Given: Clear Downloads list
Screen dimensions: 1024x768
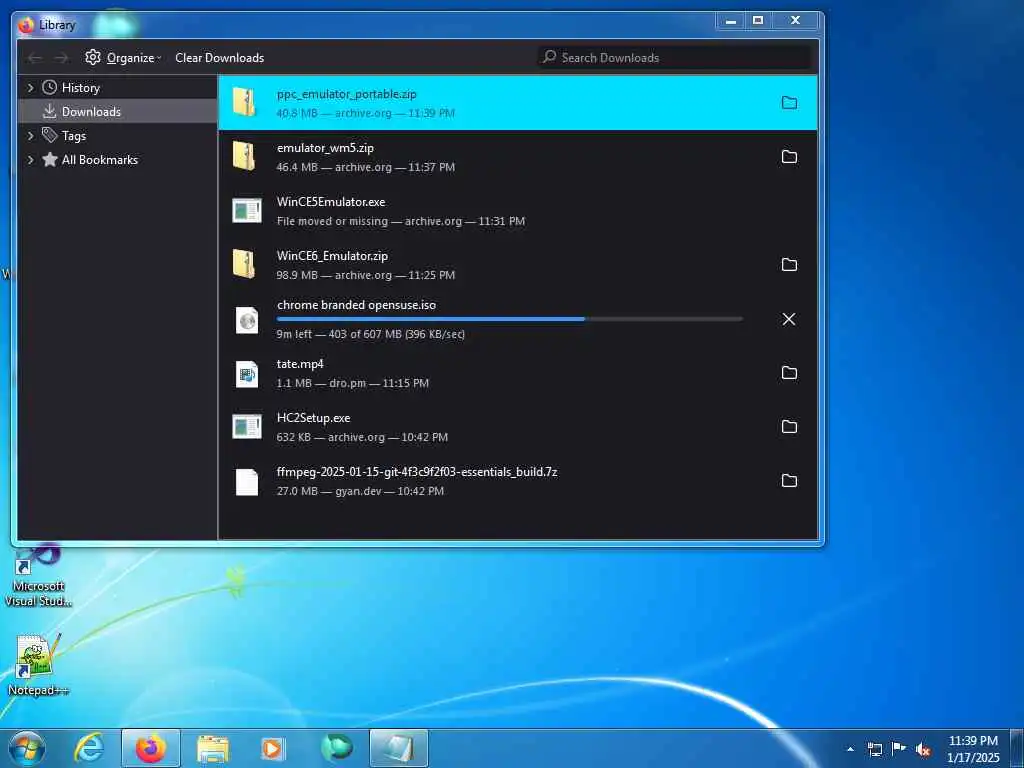Looking at the screenshot, I should [x=219, y=57].
